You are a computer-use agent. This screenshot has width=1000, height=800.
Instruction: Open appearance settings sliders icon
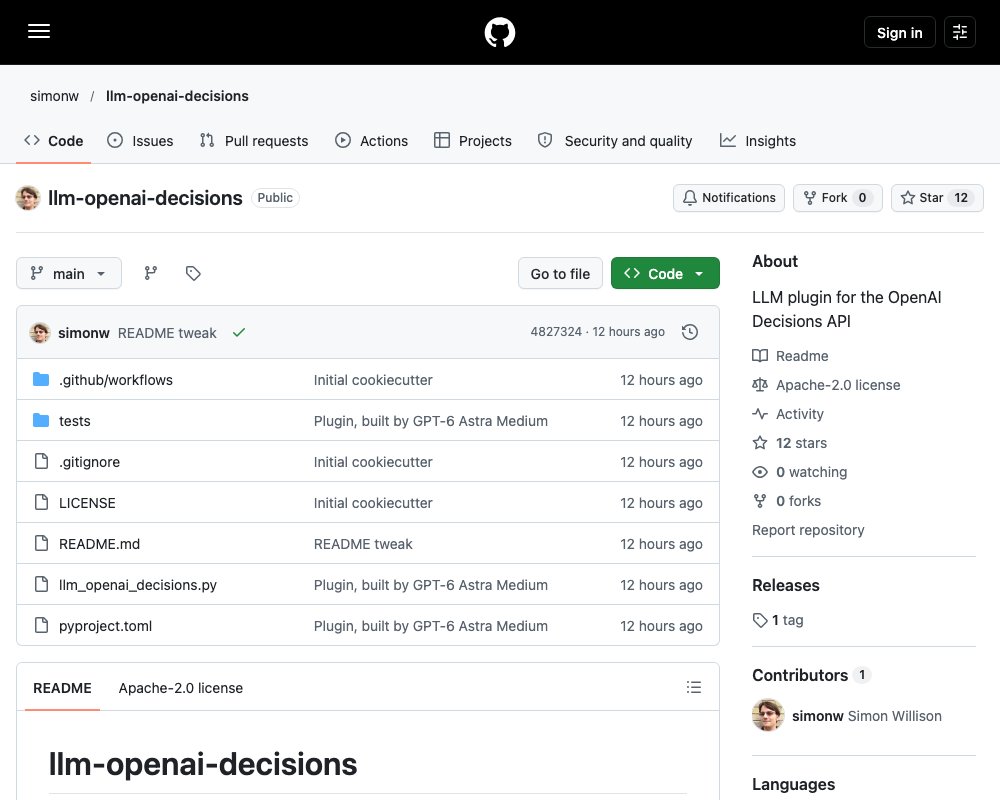[x=960, y=32]
